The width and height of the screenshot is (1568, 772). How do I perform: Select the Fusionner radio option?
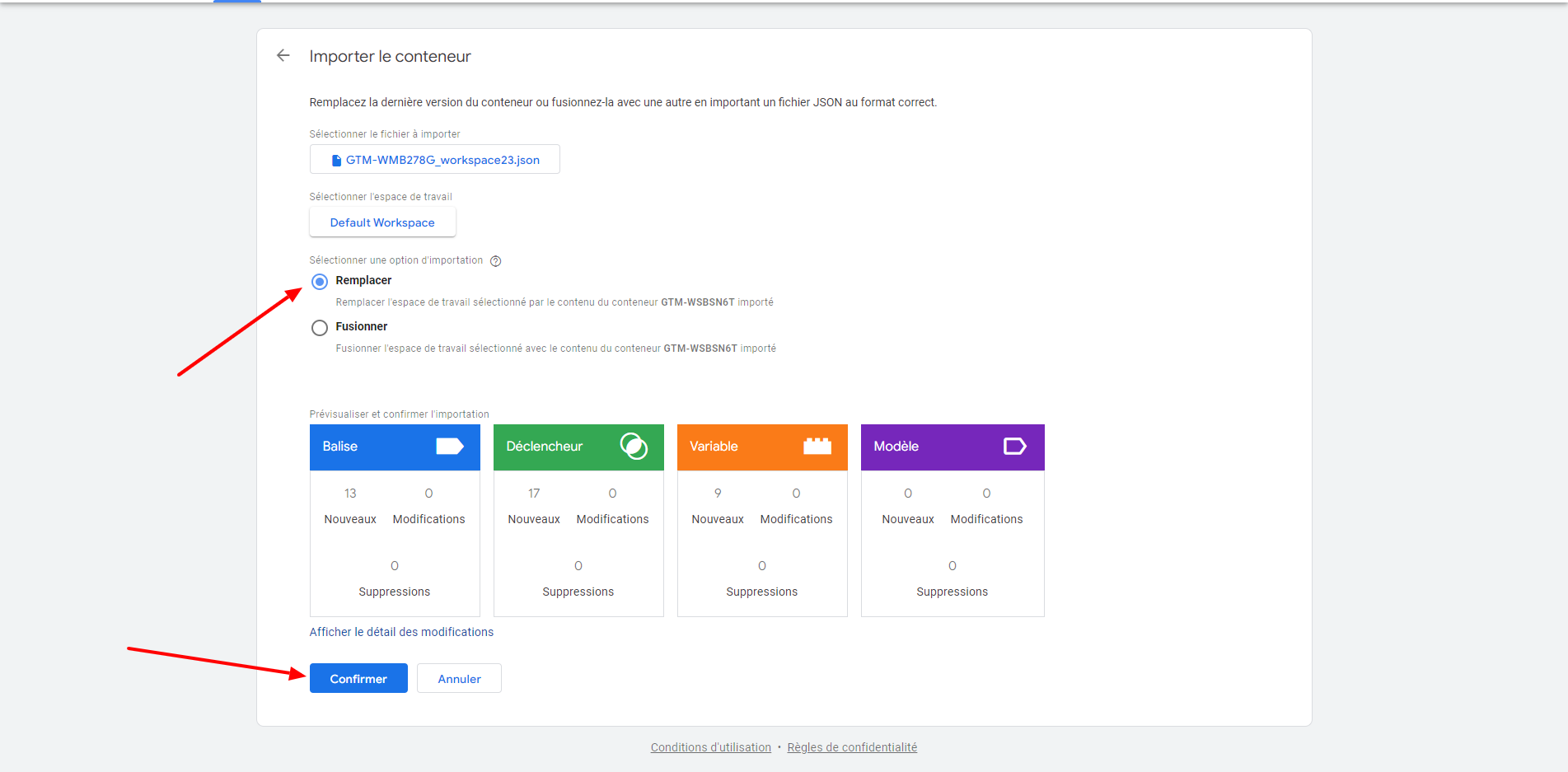(320, 328)
